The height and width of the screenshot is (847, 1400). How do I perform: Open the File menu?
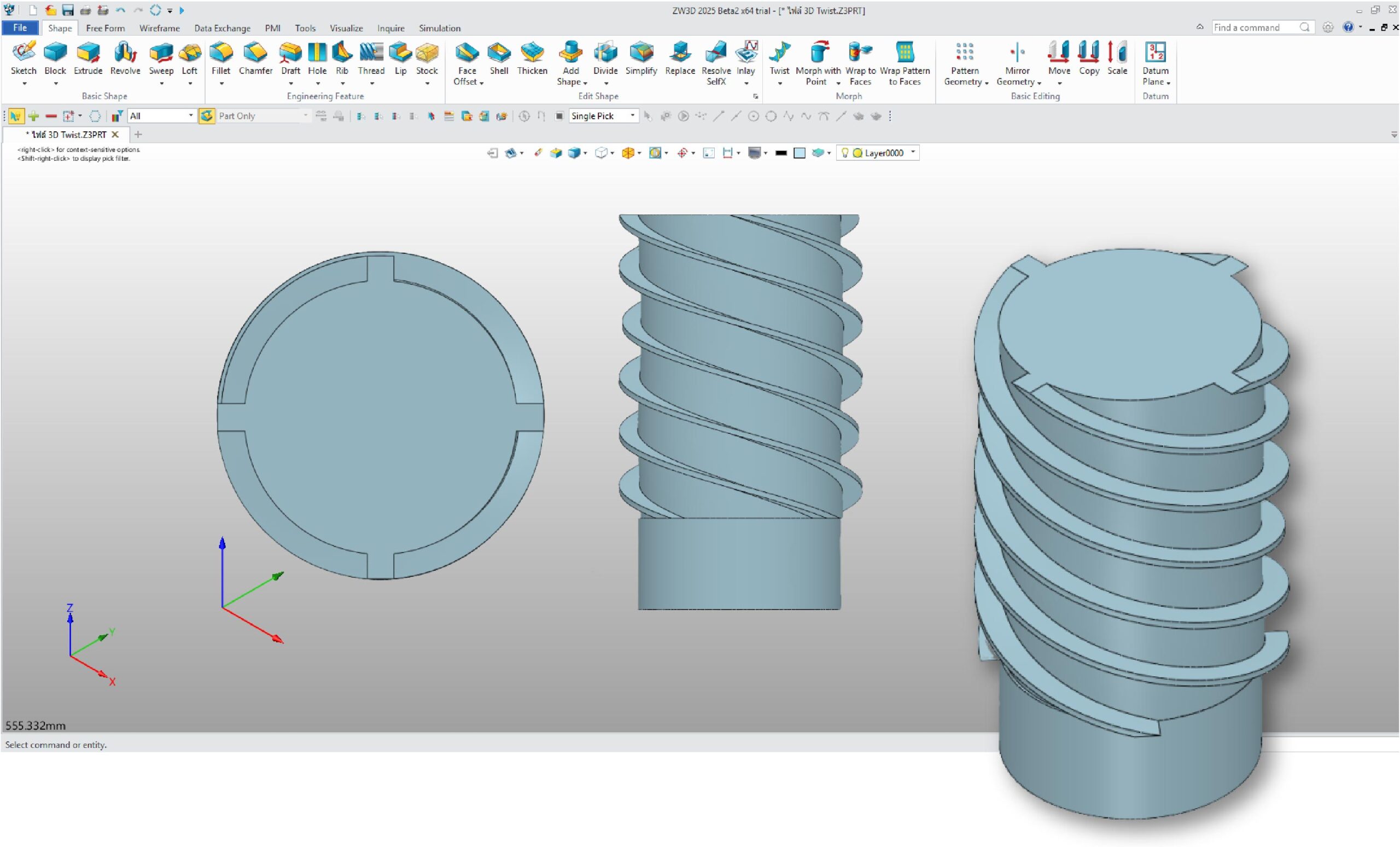click(20, 28)
